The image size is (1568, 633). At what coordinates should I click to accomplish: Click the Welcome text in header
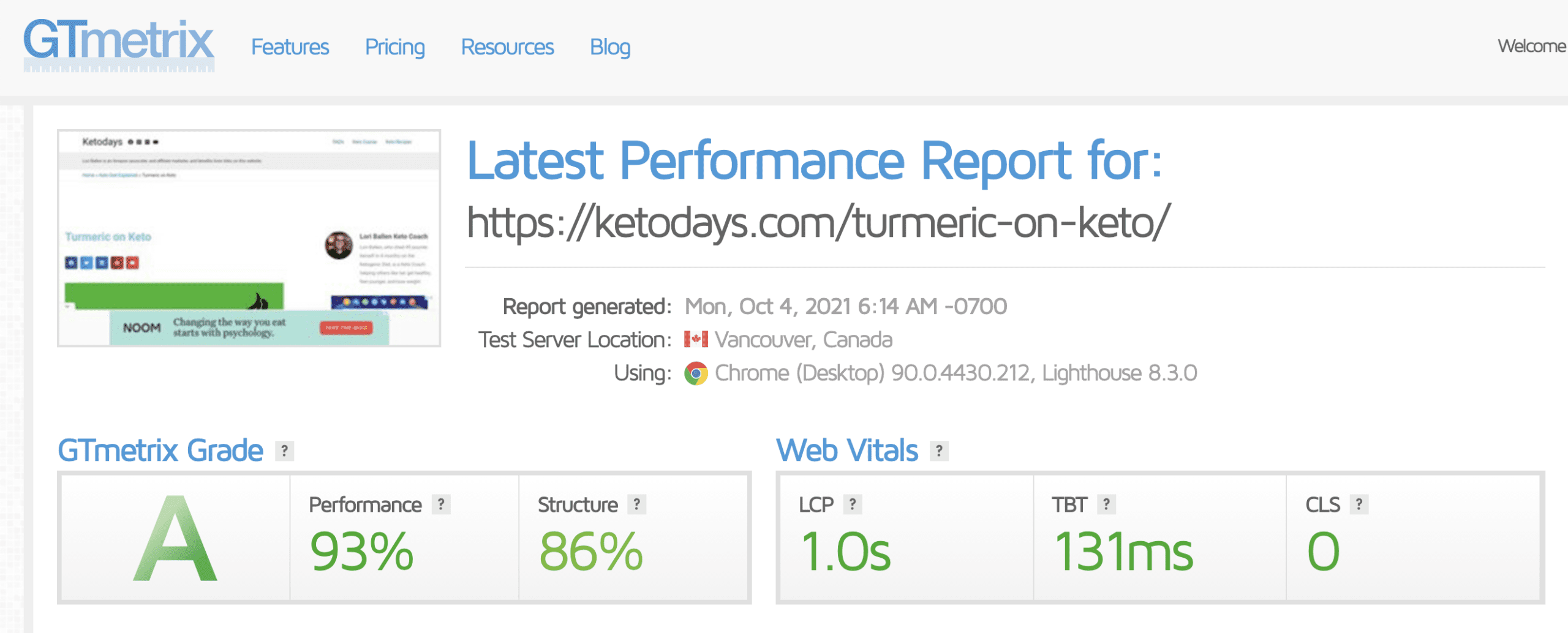point(1532,46)
